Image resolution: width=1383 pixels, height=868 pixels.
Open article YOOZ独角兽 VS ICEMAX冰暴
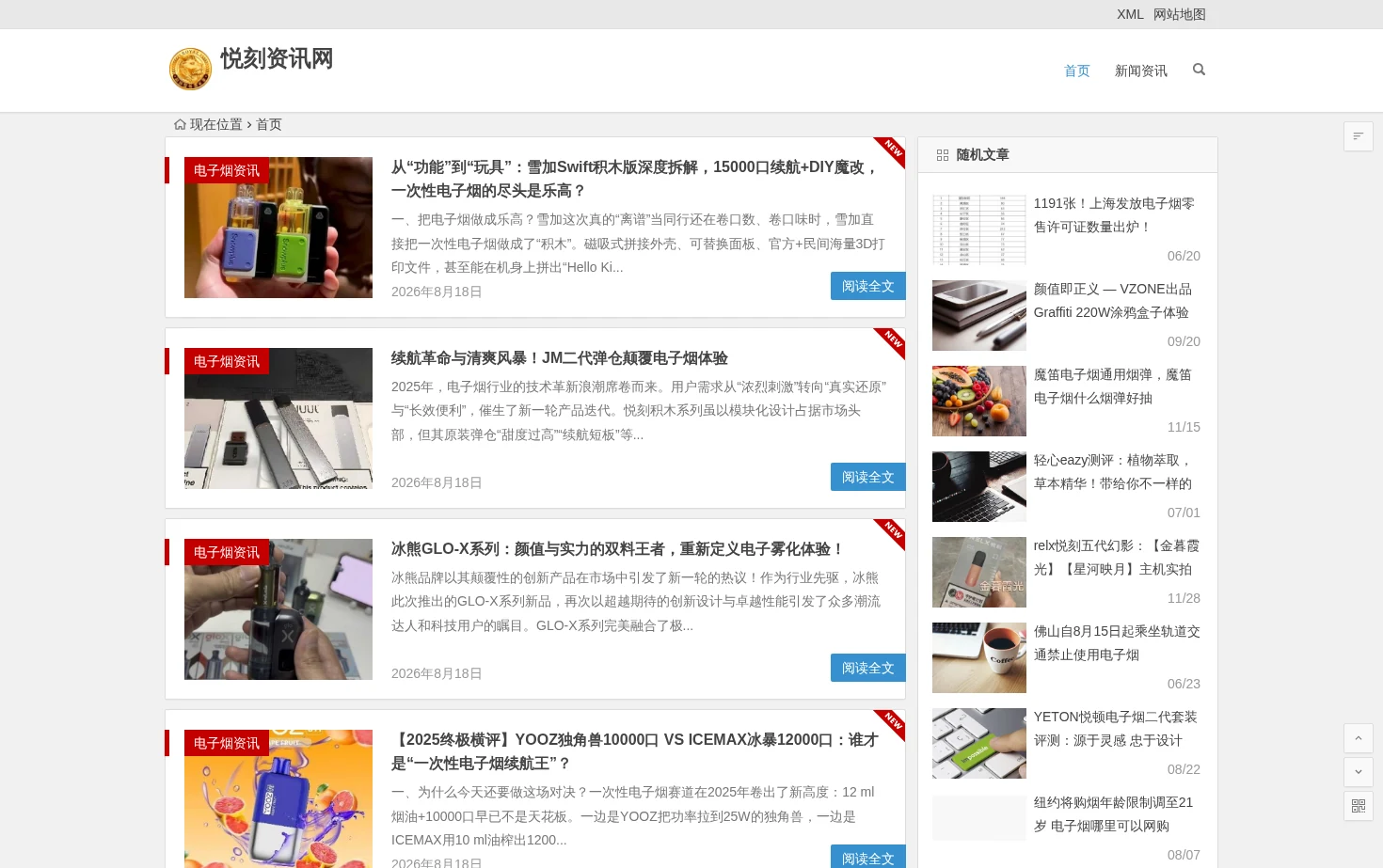pos(637,751)
